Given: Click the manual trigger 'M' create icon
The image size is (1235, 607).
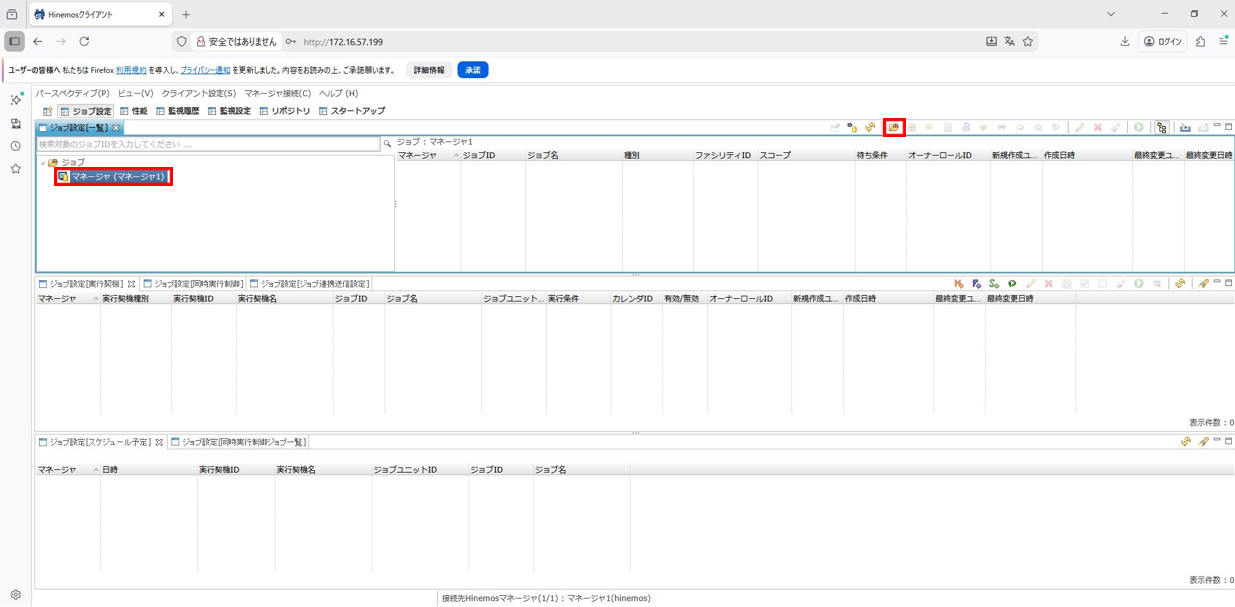Looking at the screenshot, I should pos(959,284).
